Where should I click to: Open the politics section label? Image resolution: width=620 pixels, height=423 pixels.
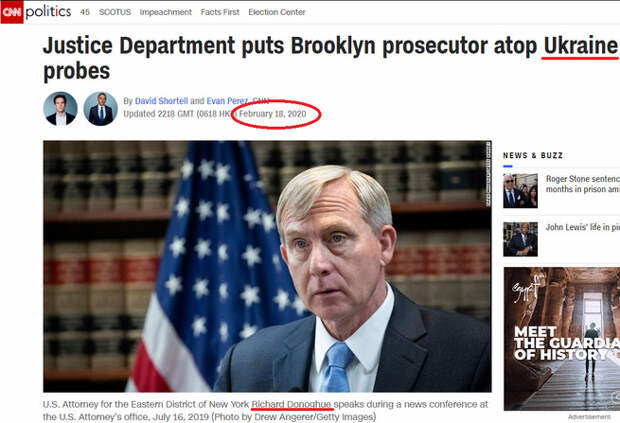[48, 12]
